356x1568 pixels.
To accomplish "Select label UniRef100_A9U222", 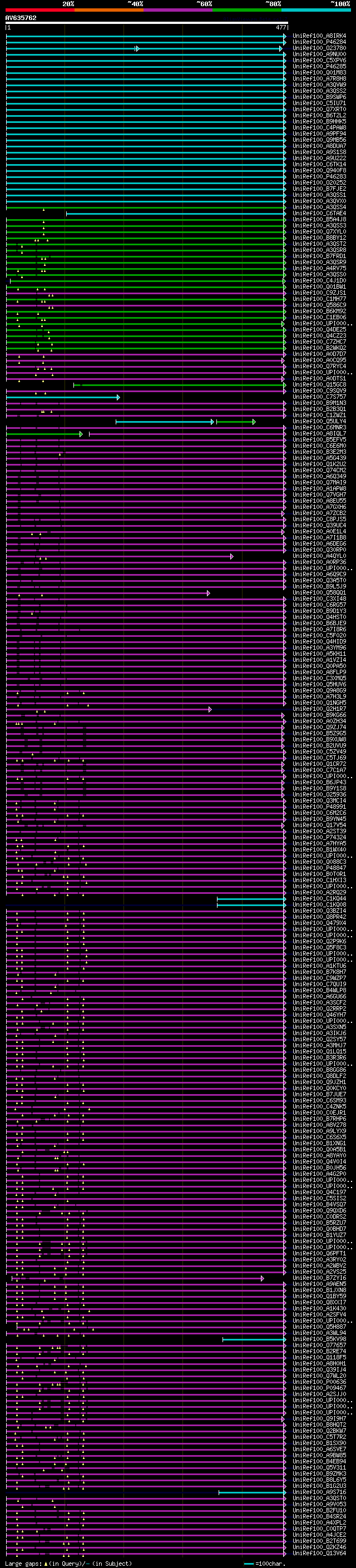I will coord(319,159).
